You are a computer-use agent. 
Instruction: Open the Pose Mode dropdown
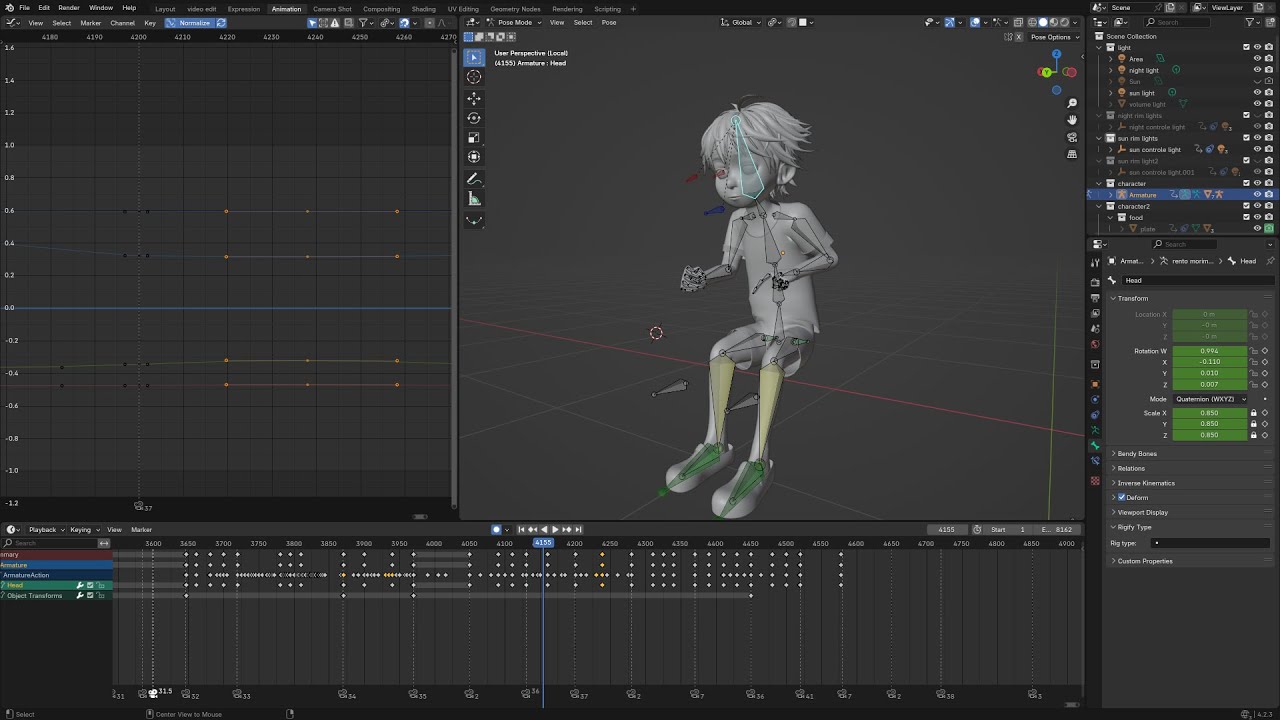click(514, 22)
